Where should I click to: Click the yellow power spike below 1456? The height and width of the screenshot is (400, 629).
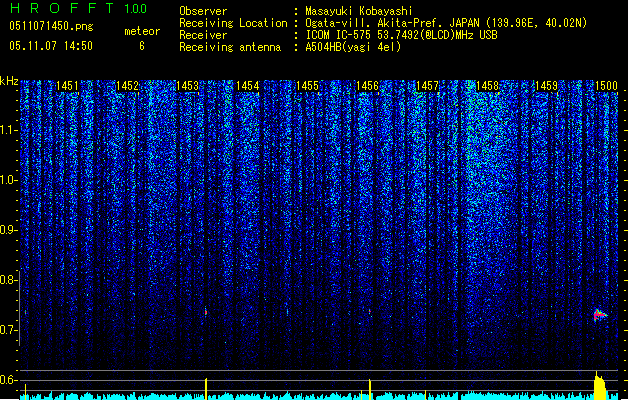(369, 390)
